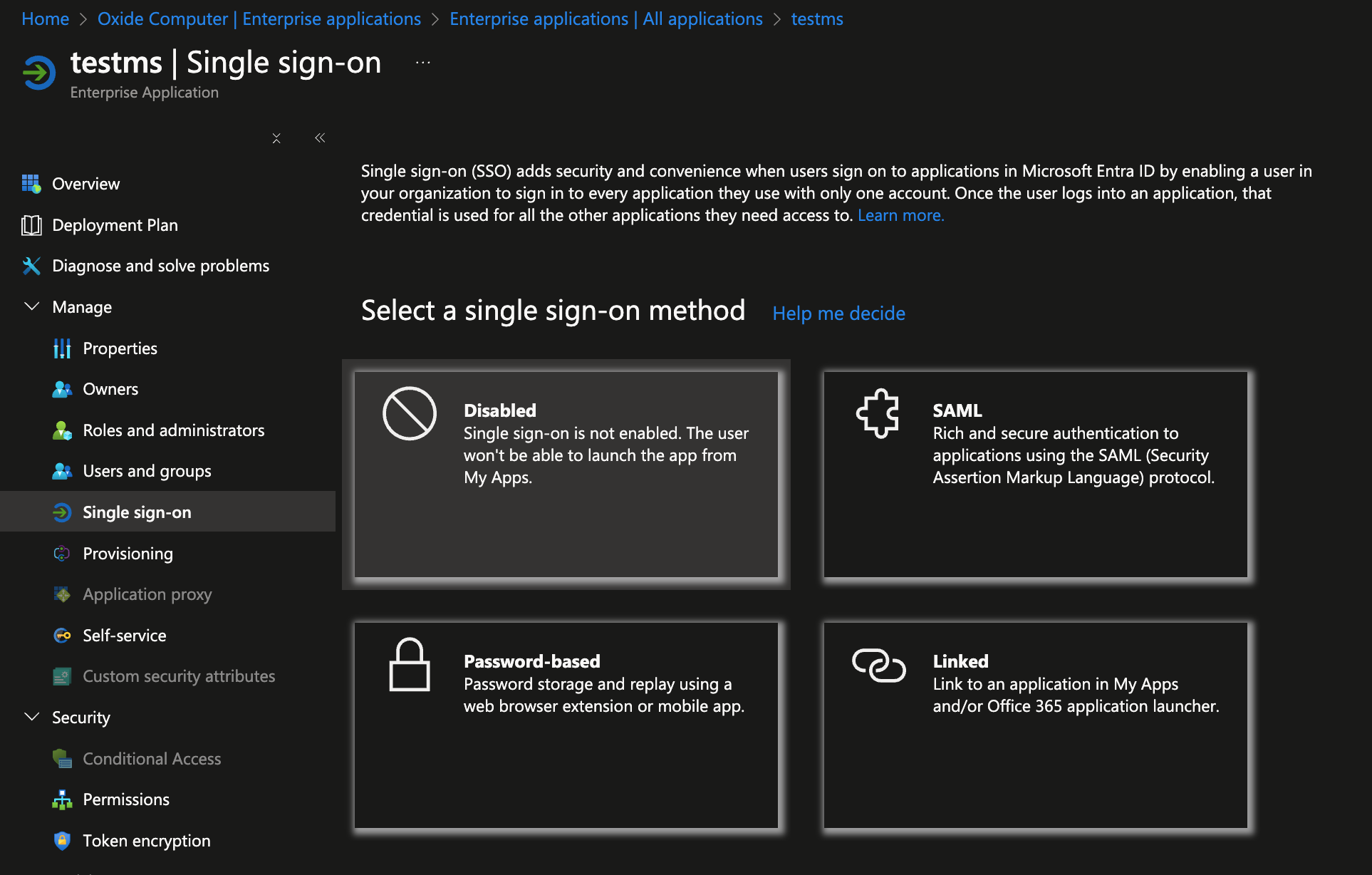Choose the SAML sign-on method card
The image size is (1372, 875).
coord(1036,475)
